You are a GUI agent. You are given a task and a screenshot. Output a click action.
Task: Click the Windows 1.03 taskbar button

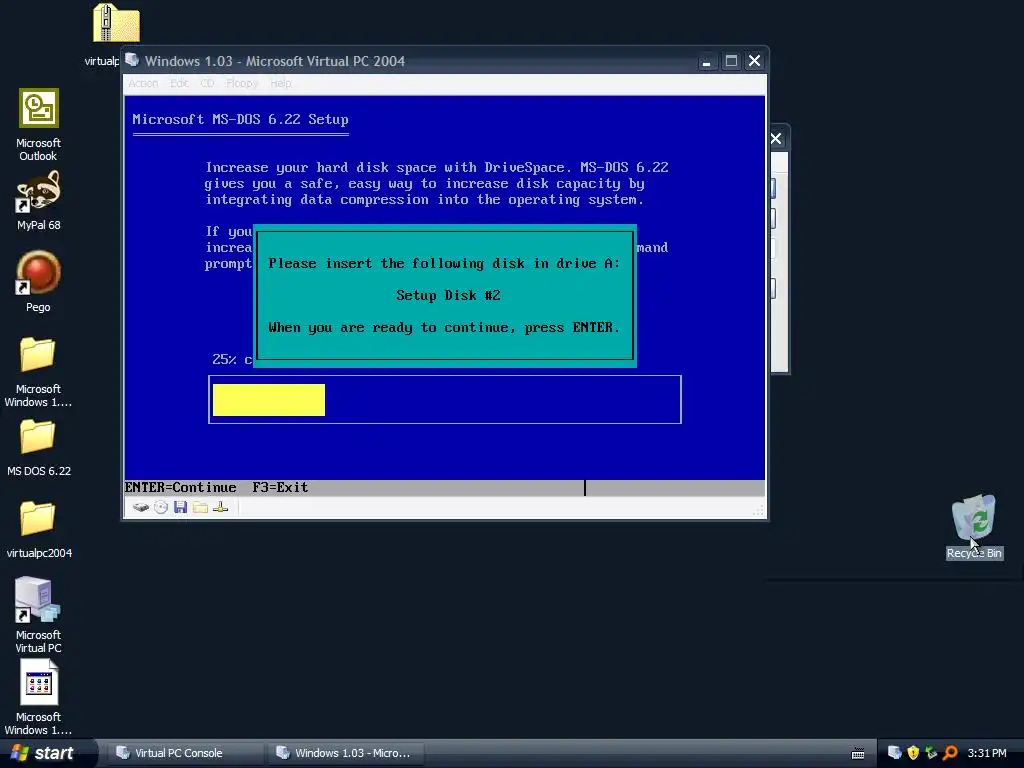345,753
